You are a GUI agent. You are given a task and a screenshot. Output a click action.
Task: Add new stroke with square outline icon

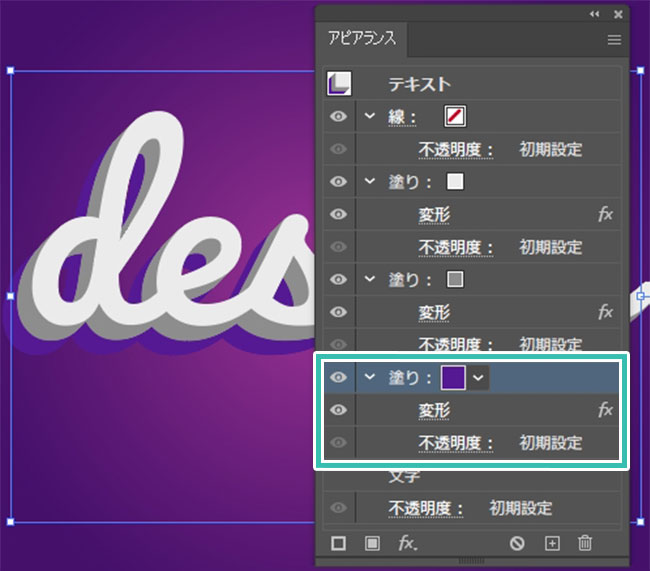pyautogui.click(x=338, y=543)
